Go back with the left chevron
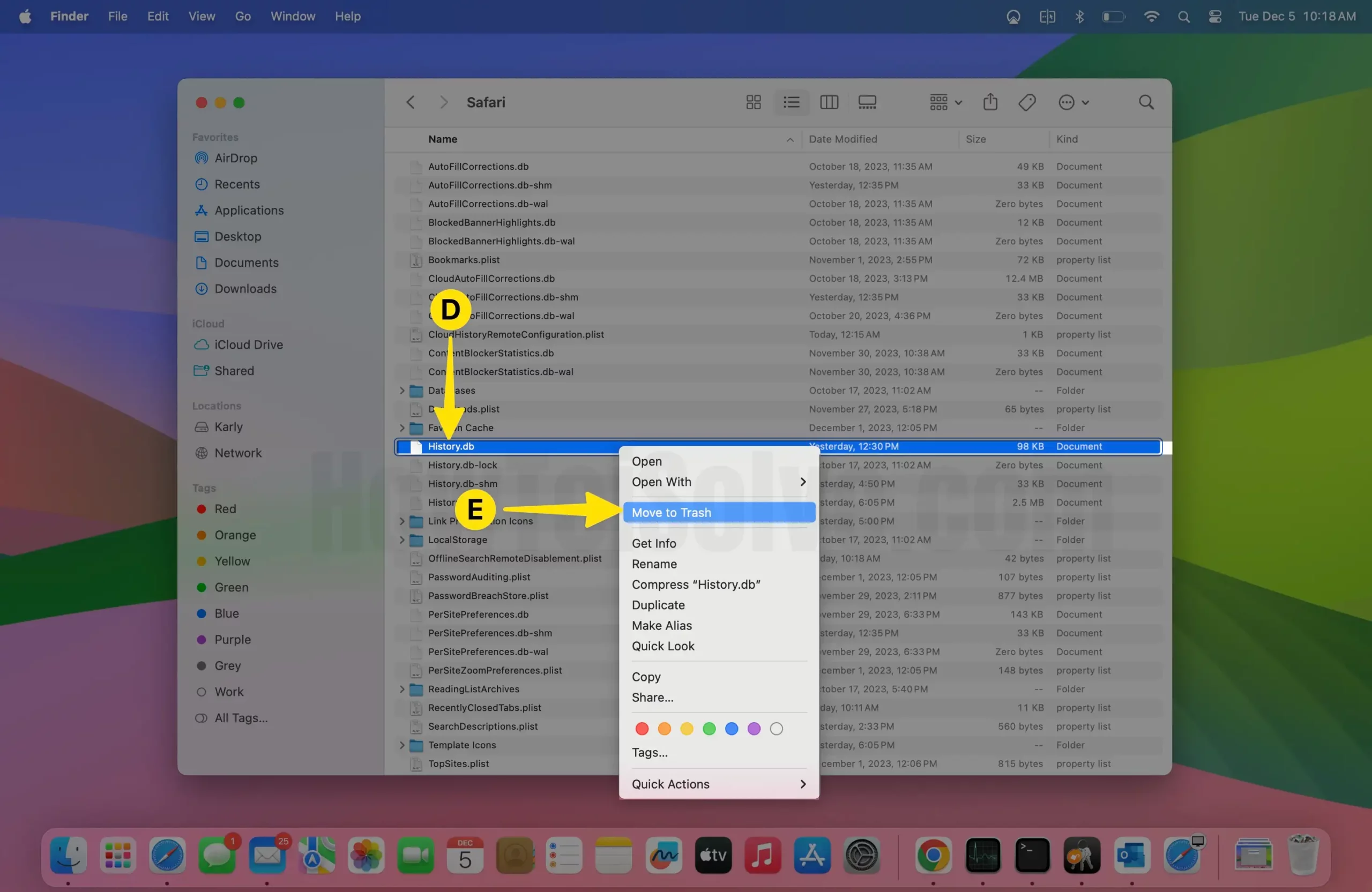Viewport: 1372px width, 892px height. coord(411,102)
